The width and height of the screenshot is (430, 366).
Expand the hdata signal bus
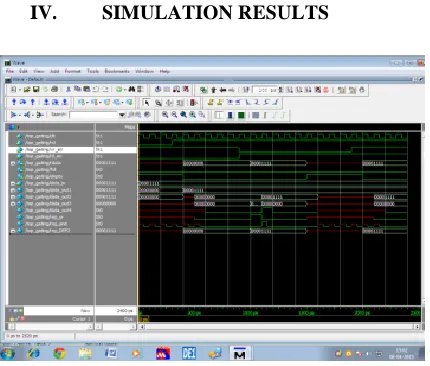[x=13, y=163]
